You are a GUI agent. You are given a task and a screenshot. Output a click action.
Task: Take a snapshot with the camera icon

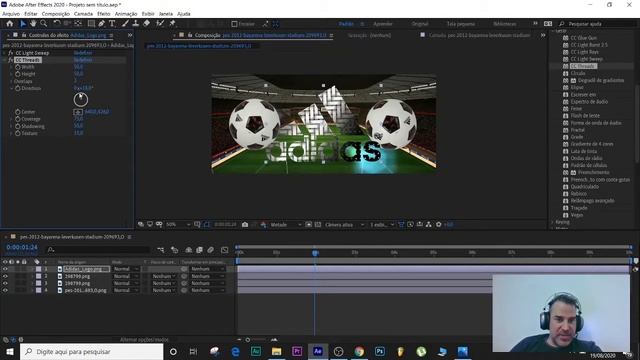coord(245,224)
